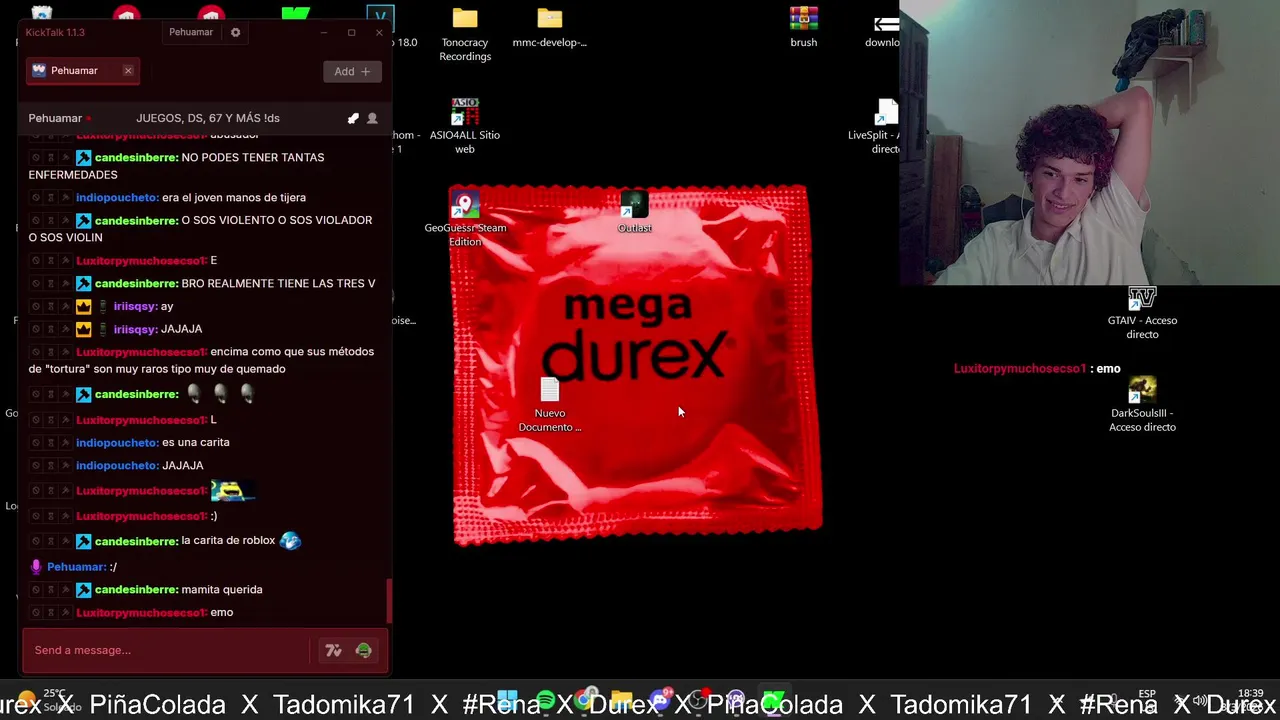Open the chatters list person icon
1280x720 pixels.
point(372,118)
